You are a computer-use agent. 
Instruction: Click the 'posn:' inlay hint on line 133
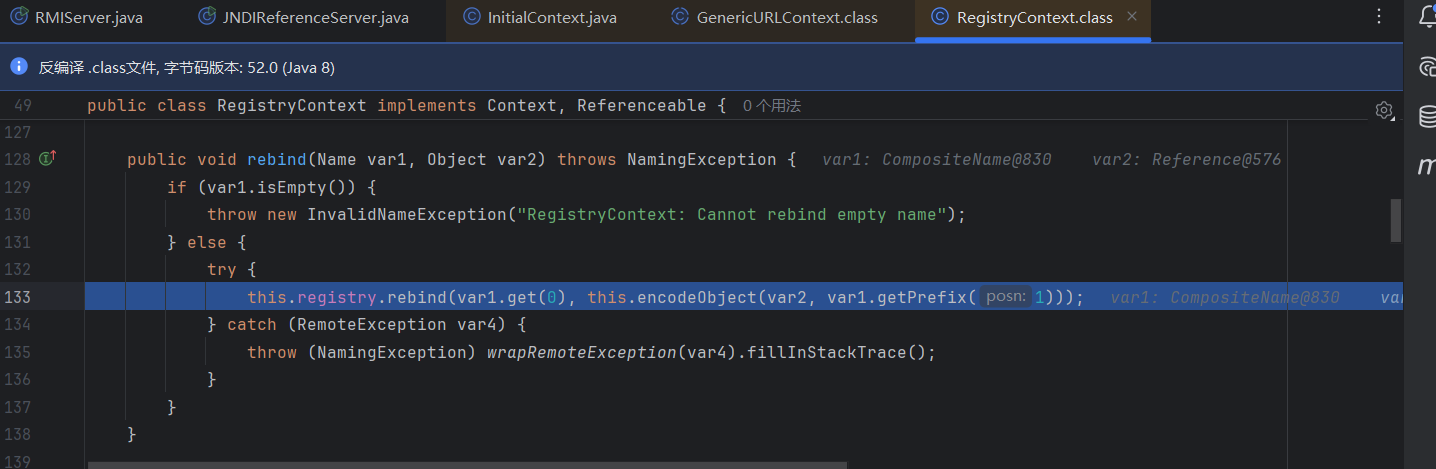[1004, 297]
